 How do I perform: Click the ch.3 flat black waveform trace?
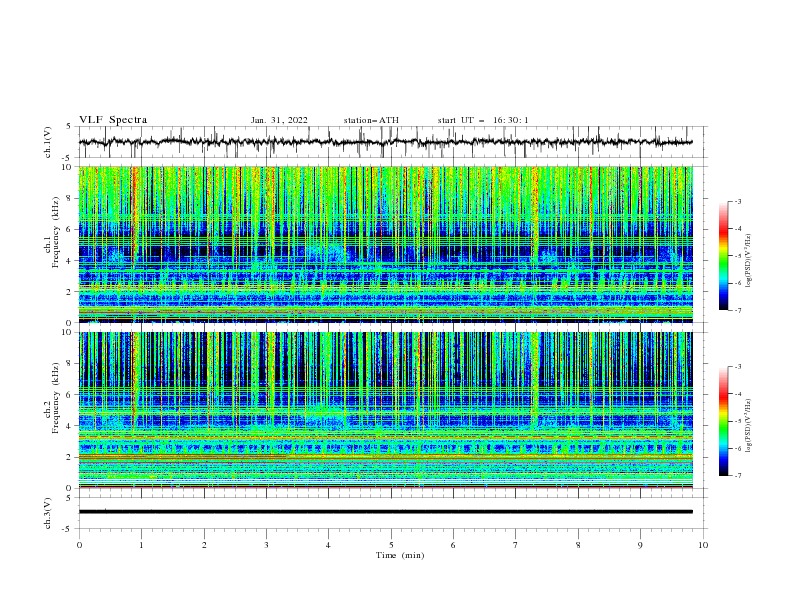tap(386, 512)
